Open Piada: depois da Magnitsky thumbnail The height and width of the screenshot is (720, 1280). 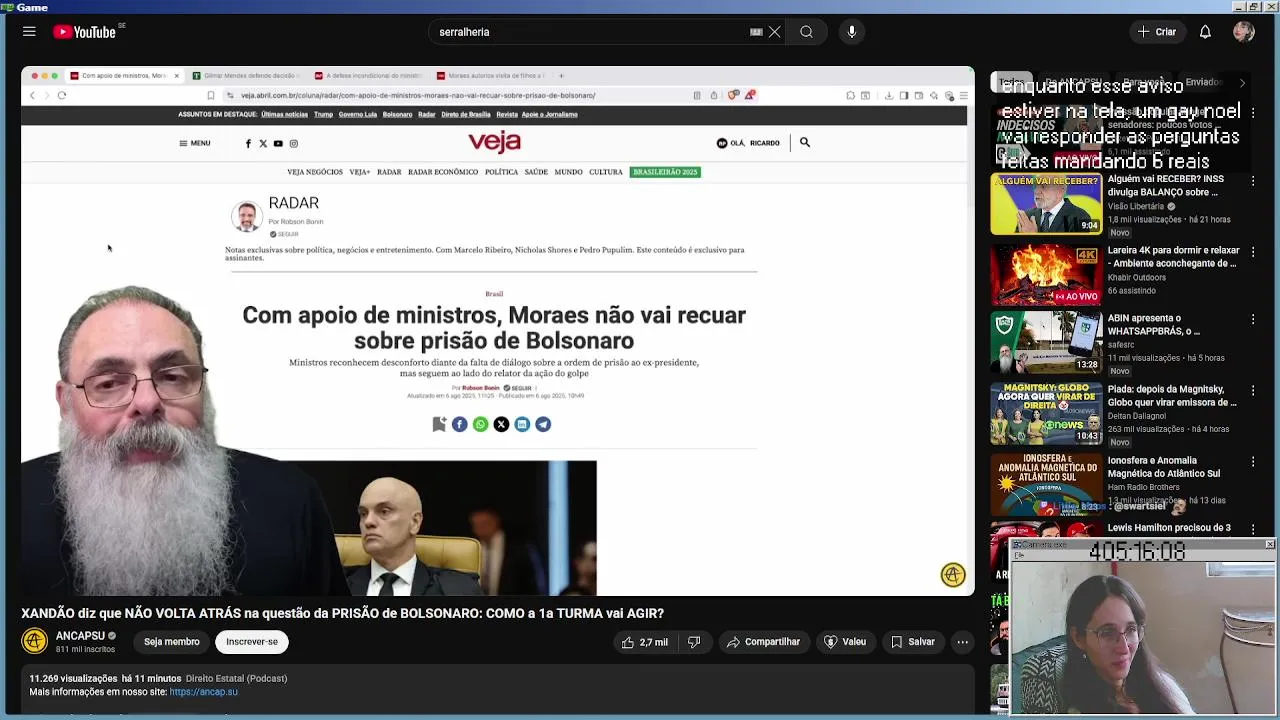[1046, 414]
